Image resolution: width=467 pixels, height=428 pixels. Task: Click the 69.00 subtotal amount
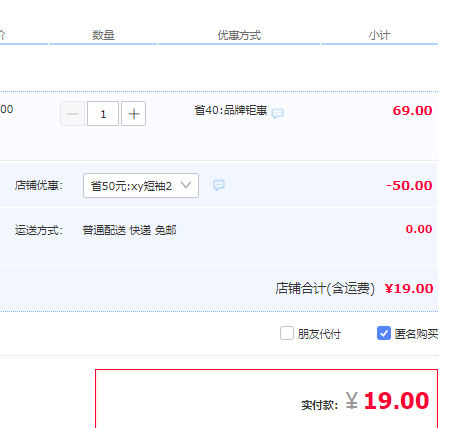[x=412, y=110]
